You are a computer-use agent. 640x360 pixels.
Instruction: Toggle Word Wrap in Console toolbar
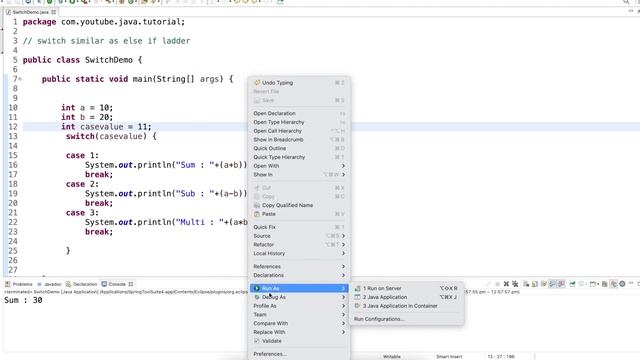point(544,284)
